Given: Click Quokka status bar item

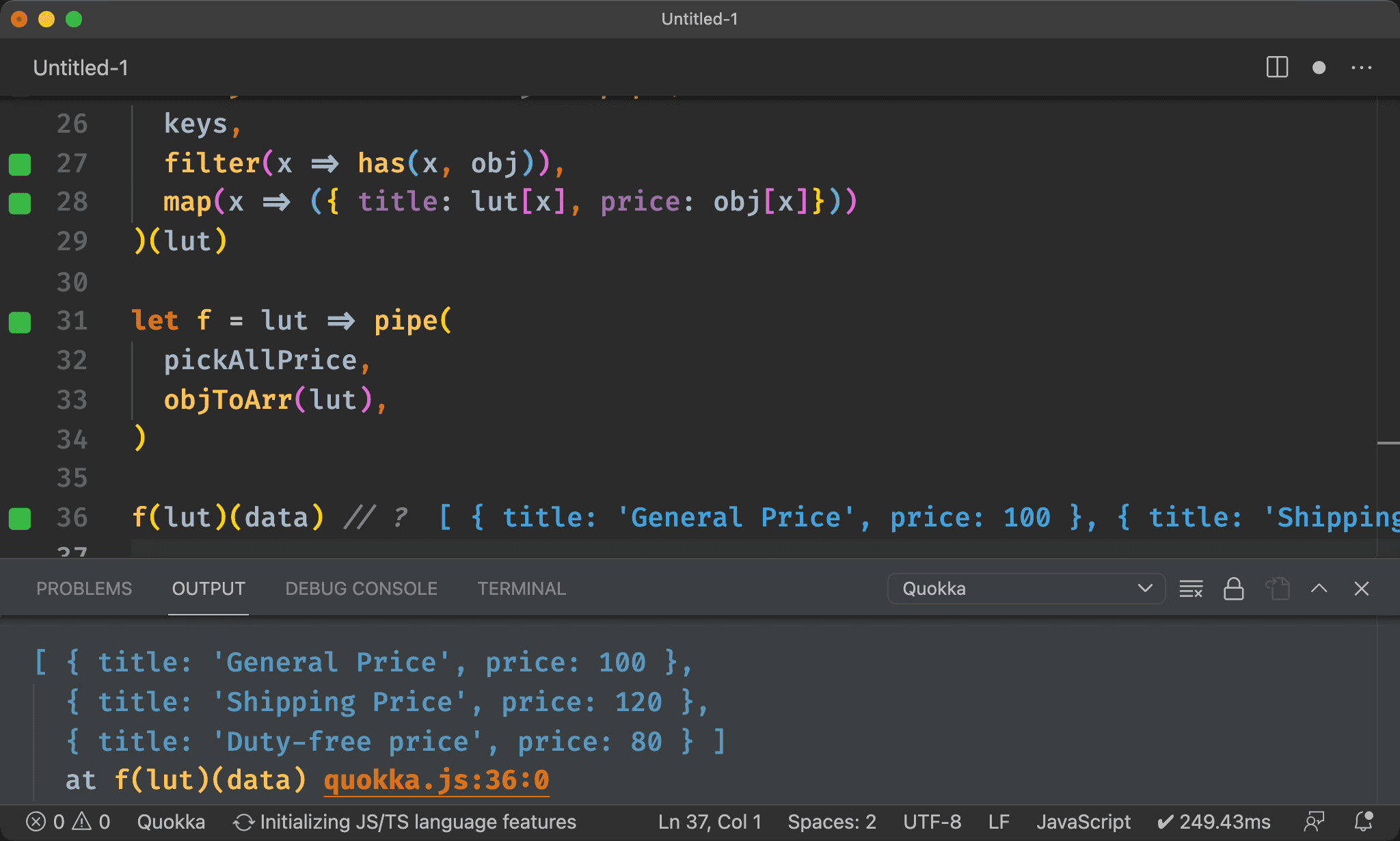Looking at the screenshot, I should [171, 822].
